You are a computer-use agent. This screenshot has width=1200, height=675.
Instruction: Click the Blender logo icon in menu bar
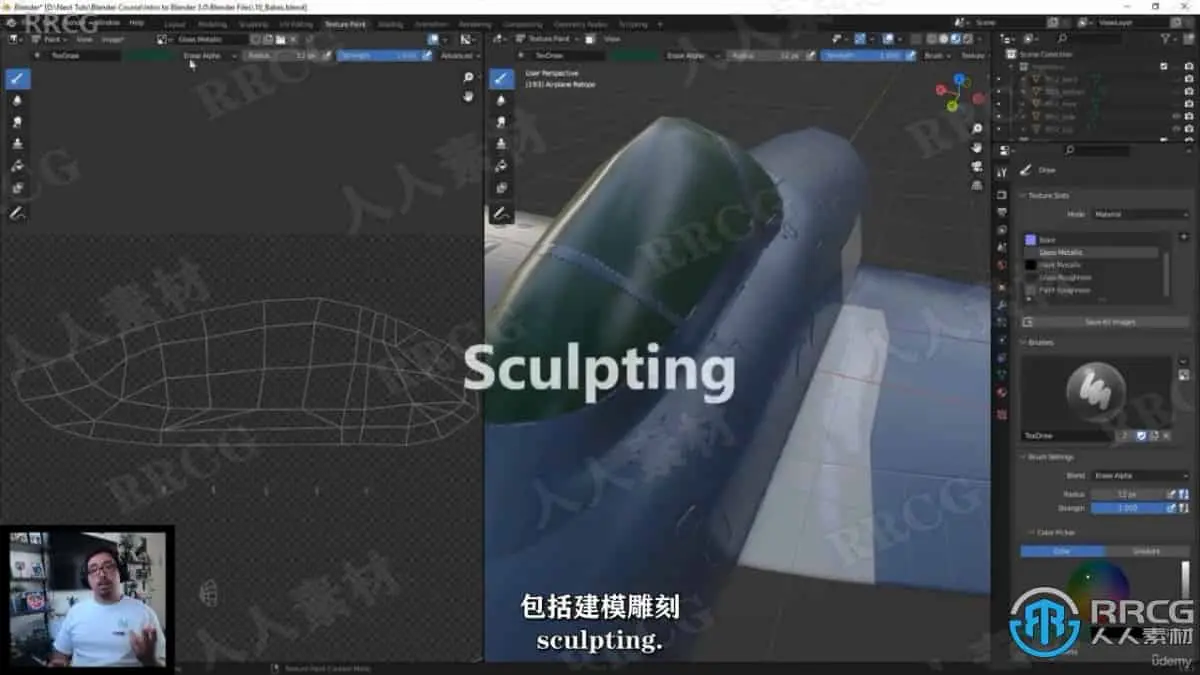coord(11,22)
